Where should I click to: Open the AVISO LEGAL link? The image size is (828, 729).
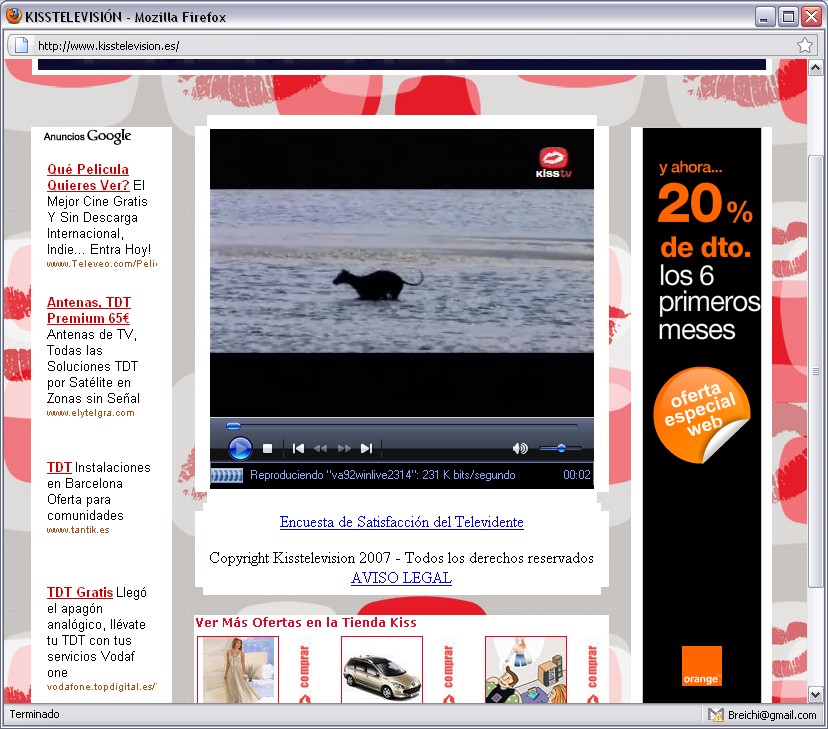pos(401,577)
